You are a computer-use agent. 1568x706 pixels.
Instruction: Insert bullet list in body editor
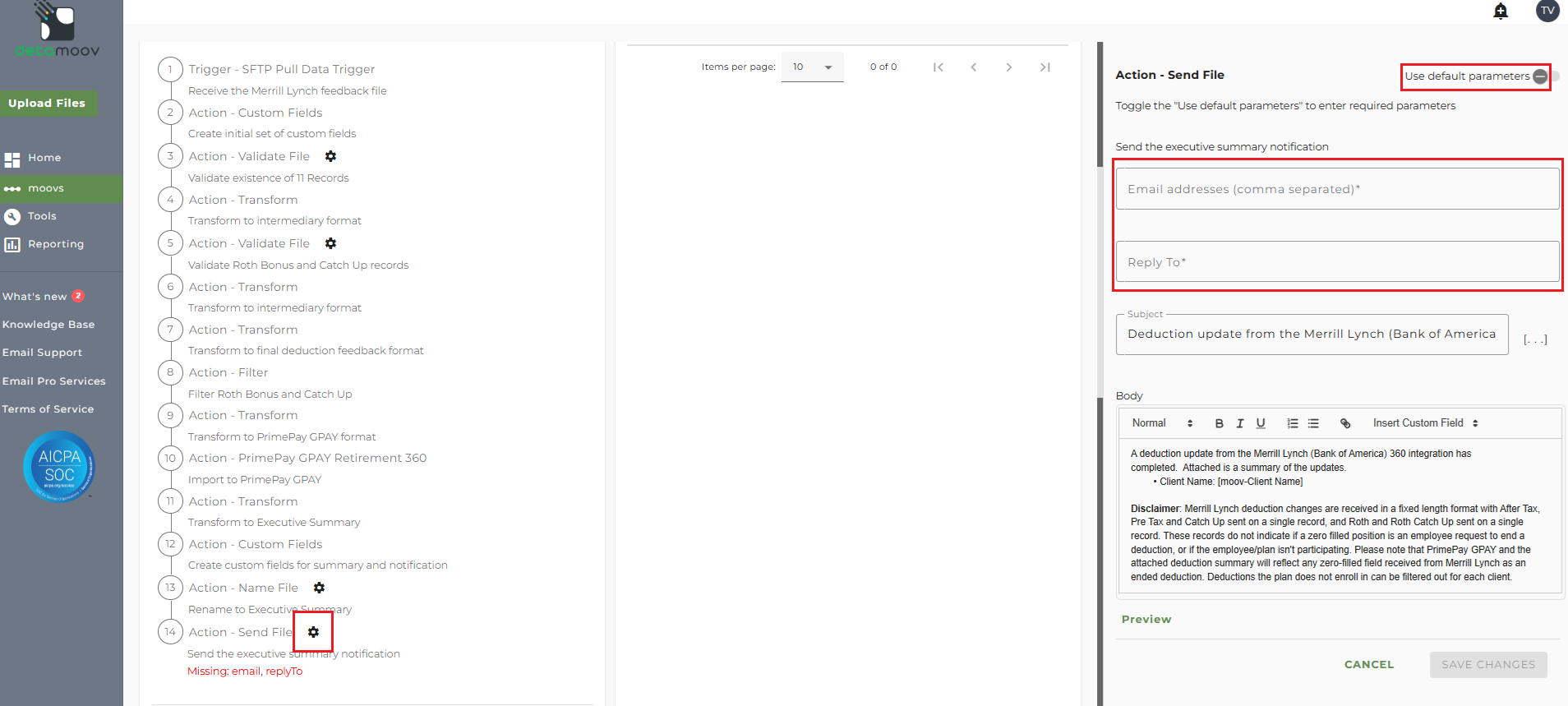[1313, 423]
